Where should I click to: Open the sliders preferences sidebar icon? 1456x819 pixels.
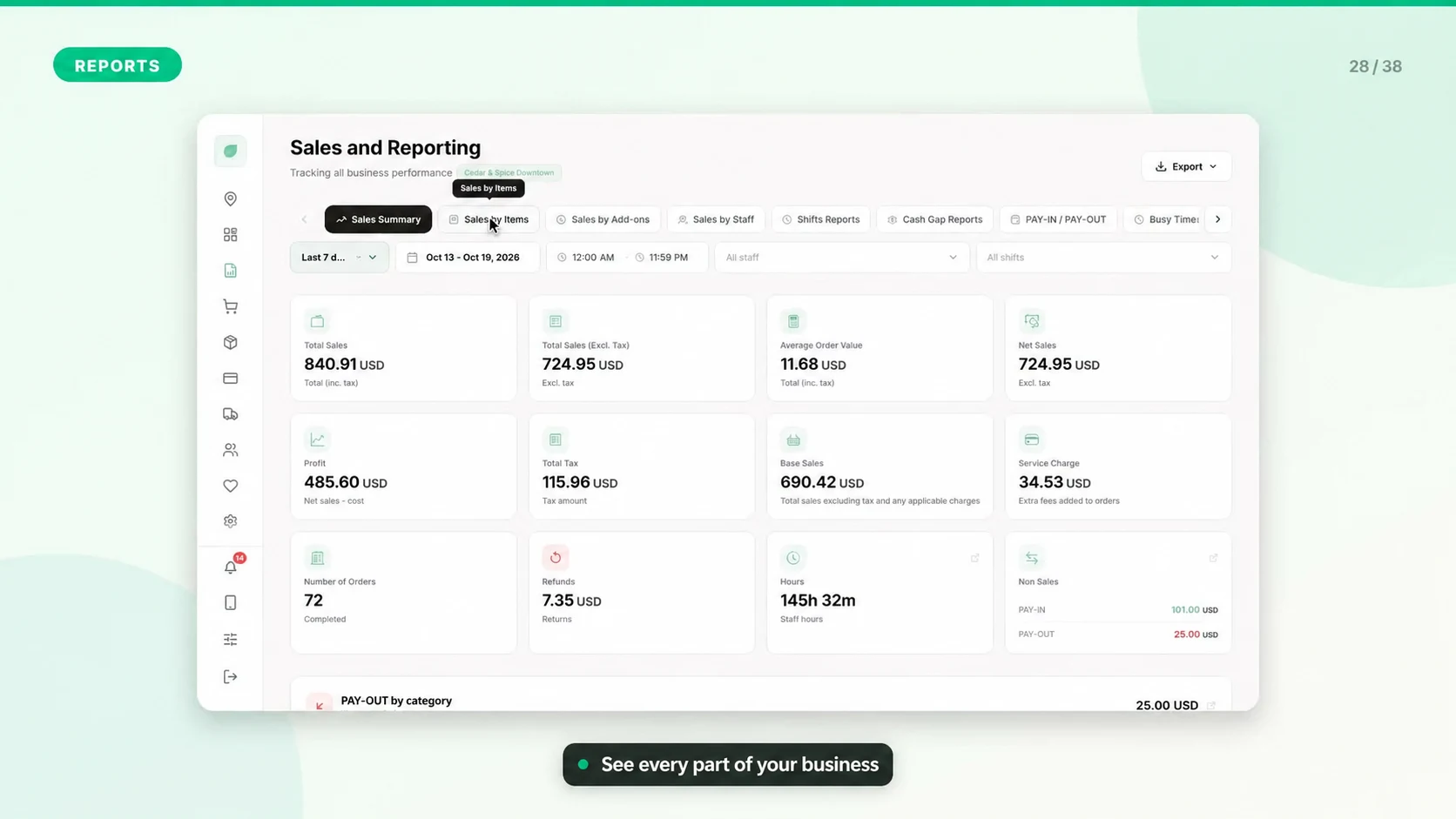pos(230,640)
